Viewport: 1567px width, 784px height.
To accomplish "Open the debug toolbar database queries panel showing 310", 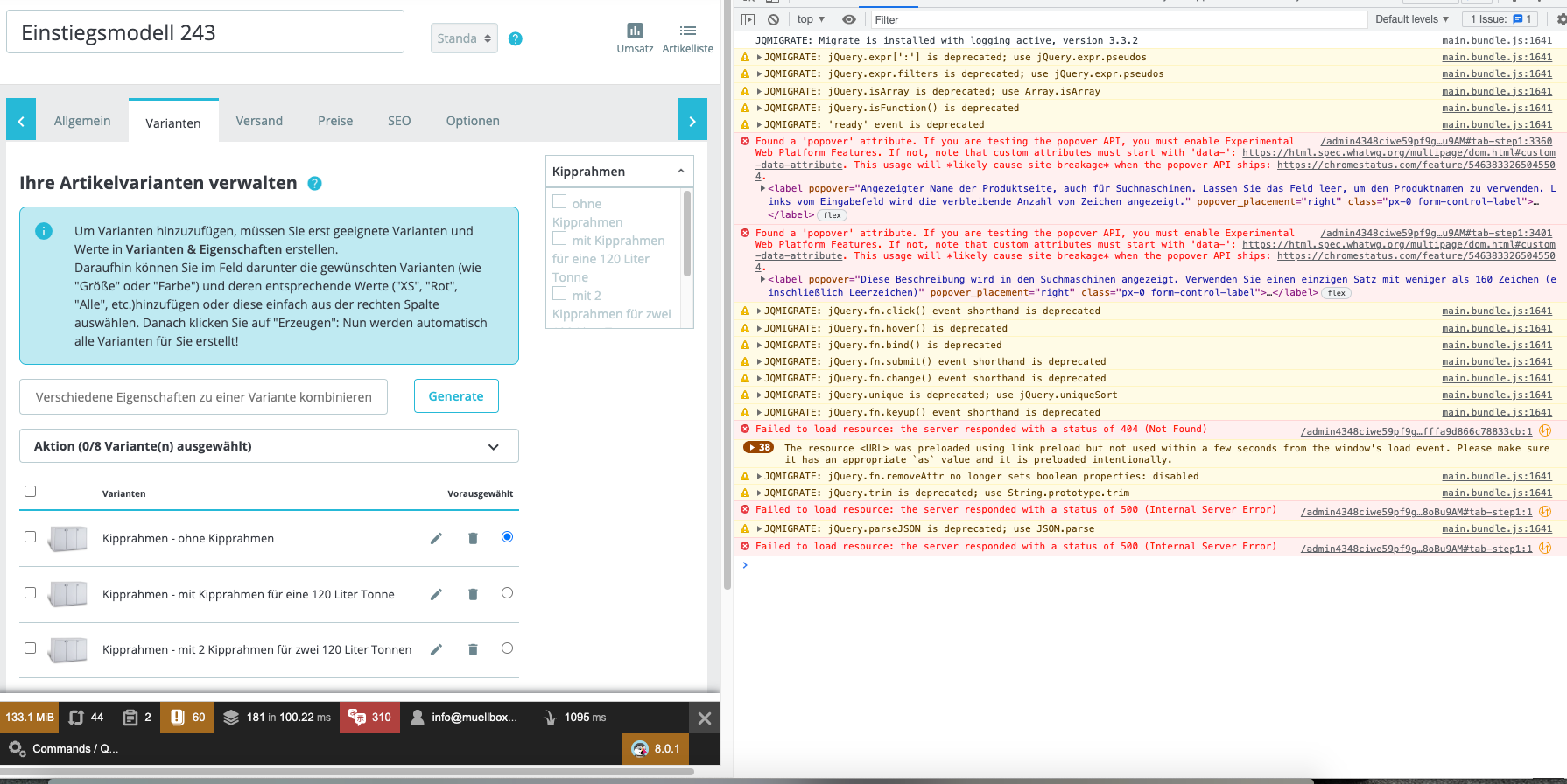I will [370, 717].
